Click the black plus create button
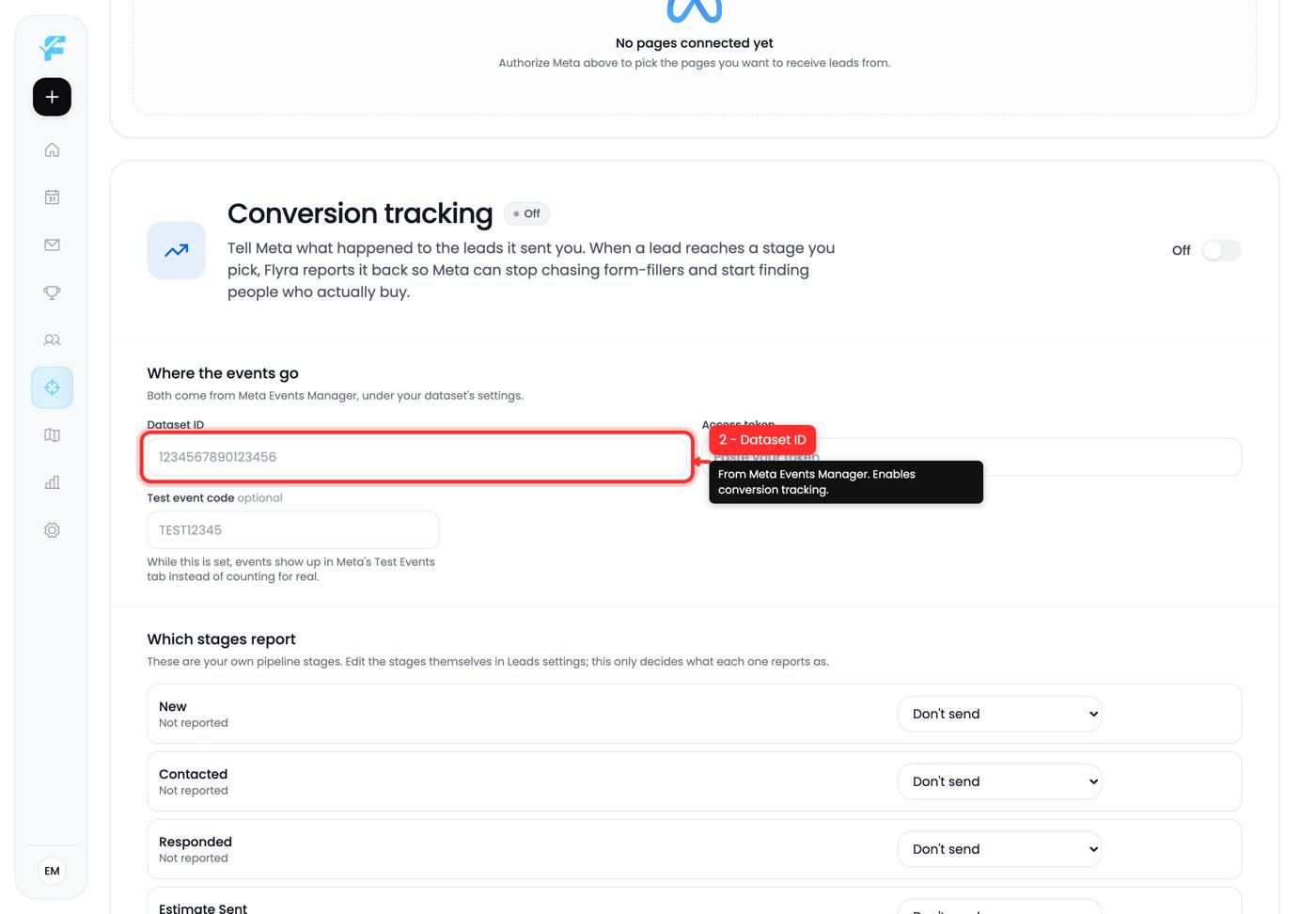Screen dimensions: 1316x914 [x=52, y=97]
